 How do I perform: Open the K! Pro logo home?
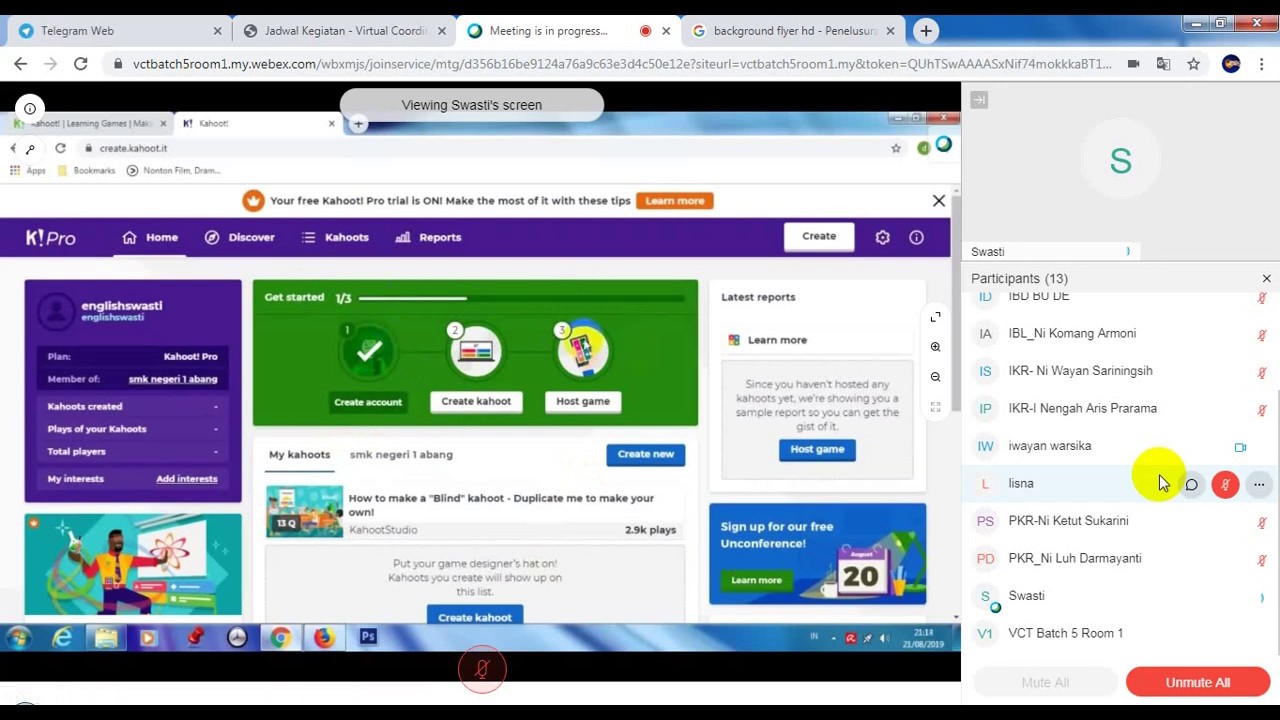(51, 238)
